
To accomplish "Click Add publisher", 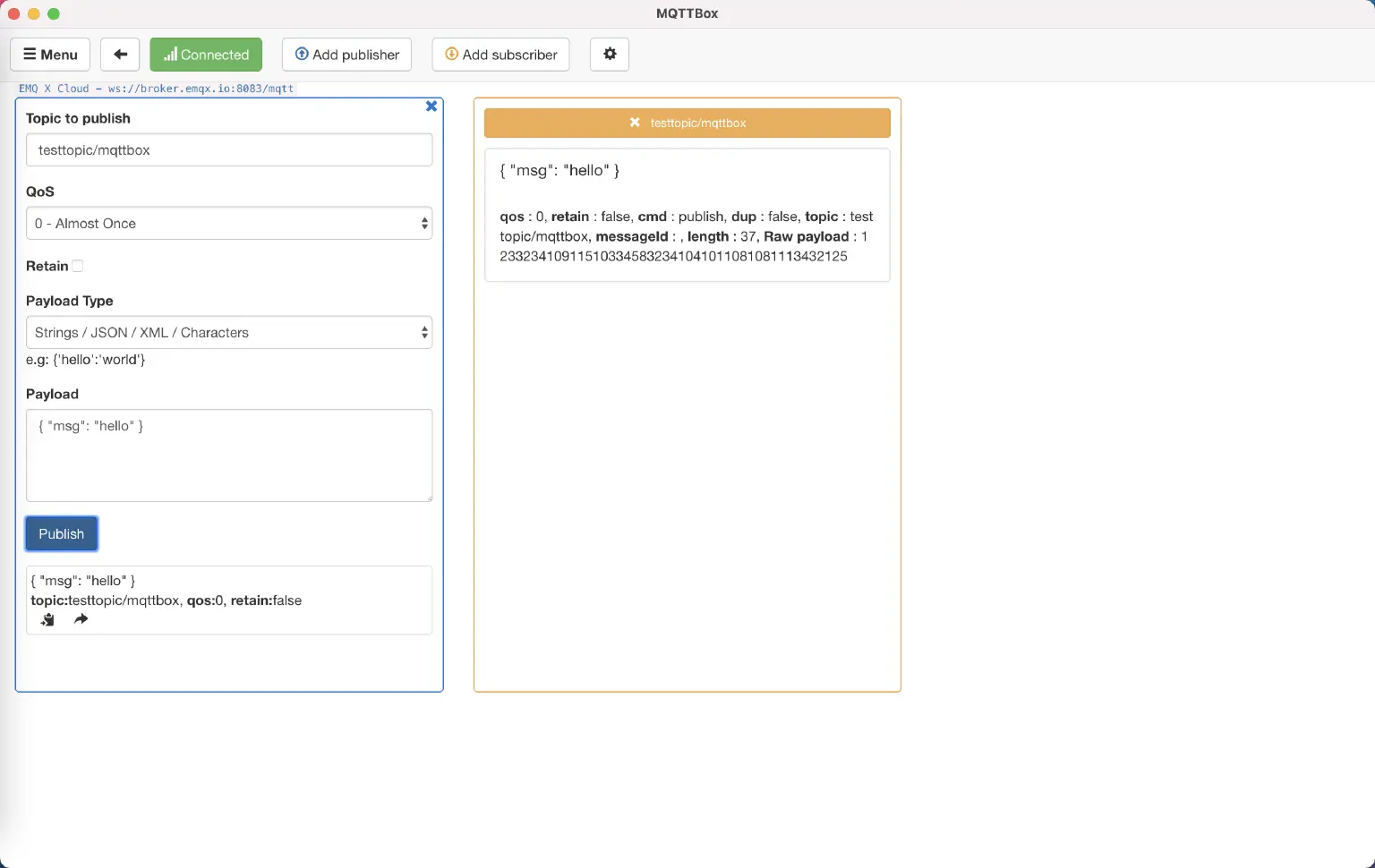I will pyautogui.click(x=347, y=55).
